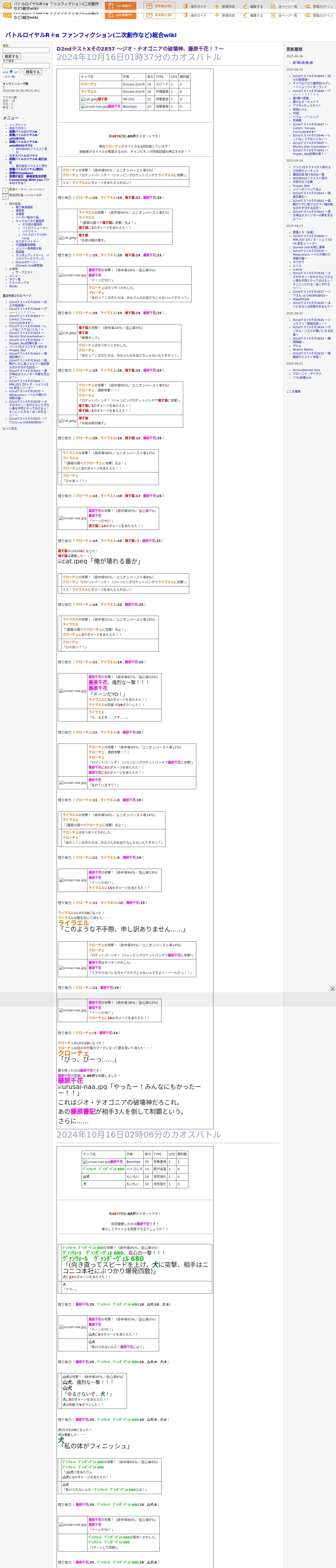Open 変幻自在リクエスト受付 link
This screenshot has height=1568, width=336.
(31, 166)
